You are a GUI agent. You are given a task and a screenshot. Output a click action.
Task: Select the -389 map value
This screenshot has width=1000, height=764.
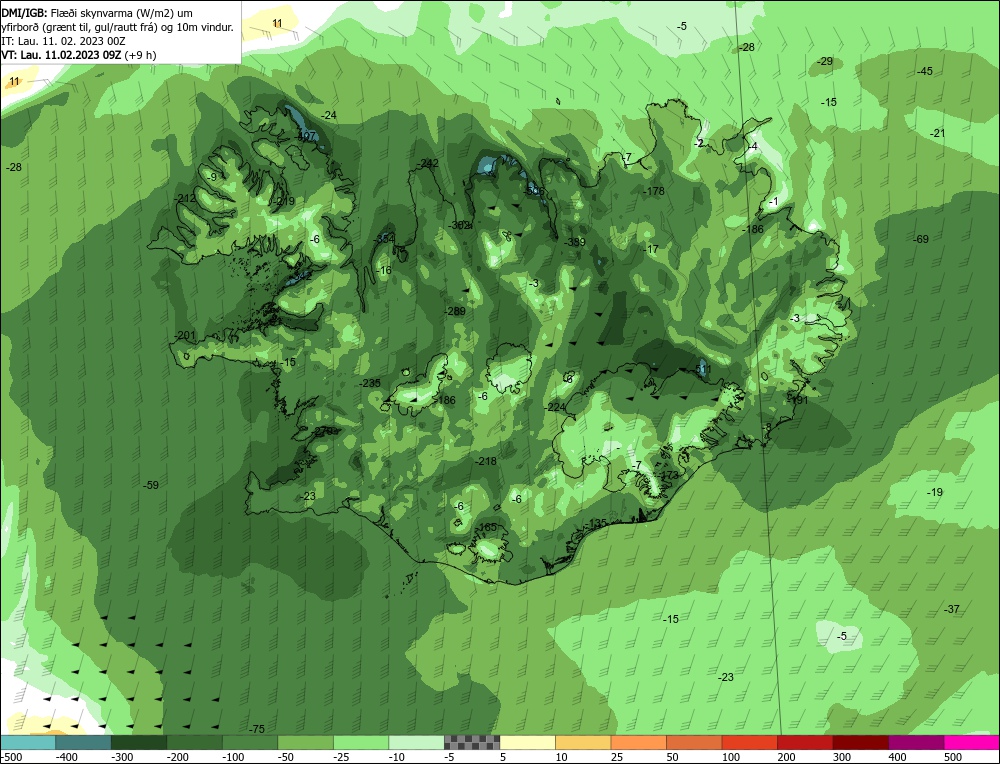coord(574,242)
